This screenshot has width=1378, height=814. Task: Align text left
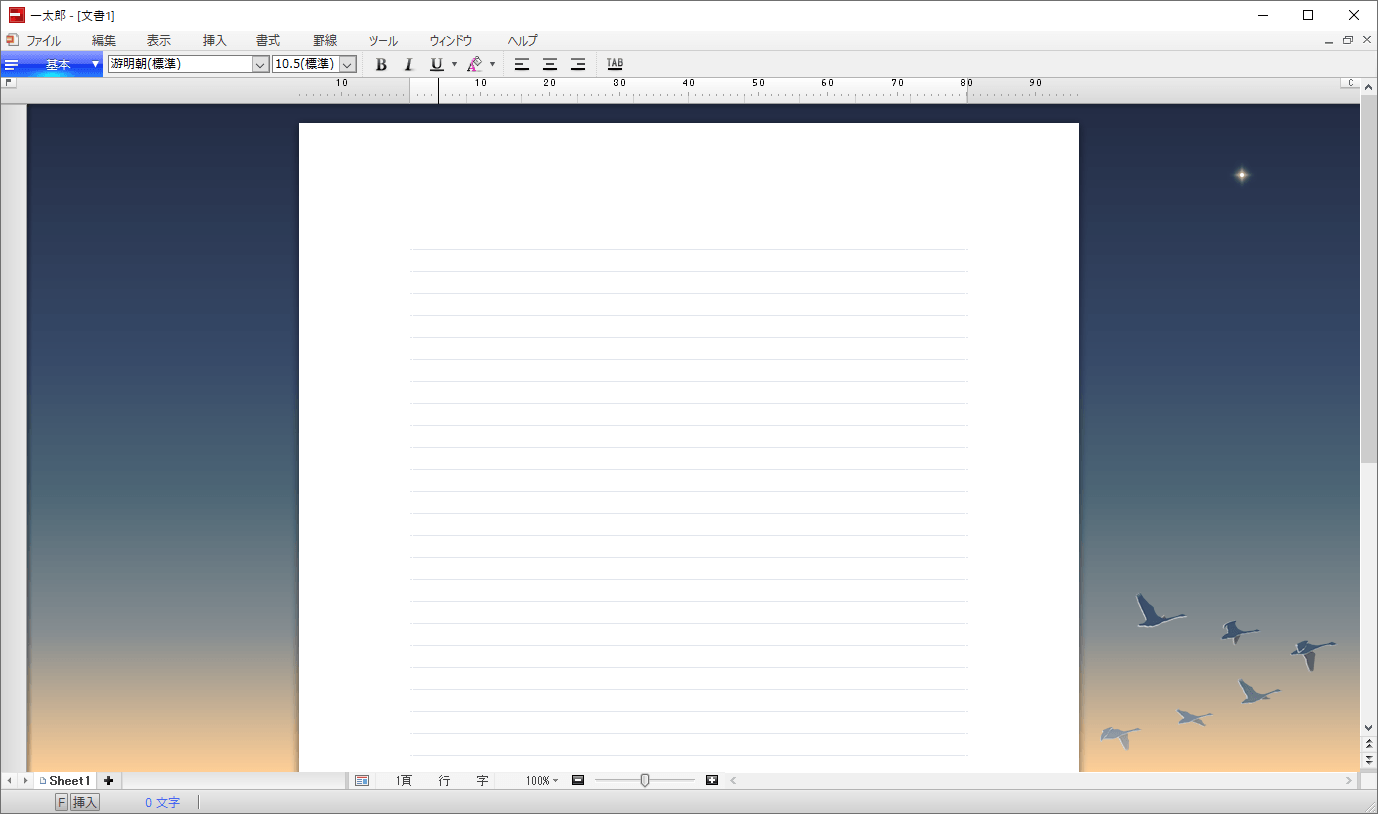[522, 65]
